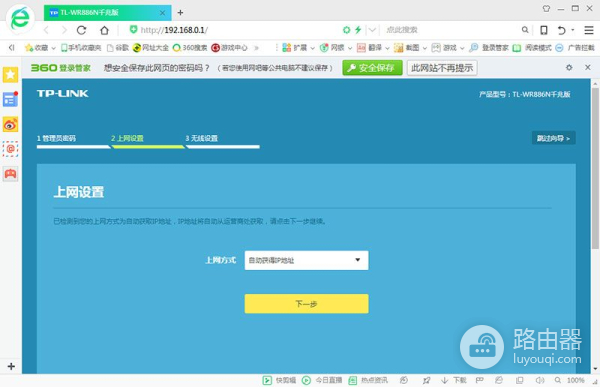Open 今日直播 in the status bar
The width and height of the screenshot is (600, 387).
(x=322, y=380)
